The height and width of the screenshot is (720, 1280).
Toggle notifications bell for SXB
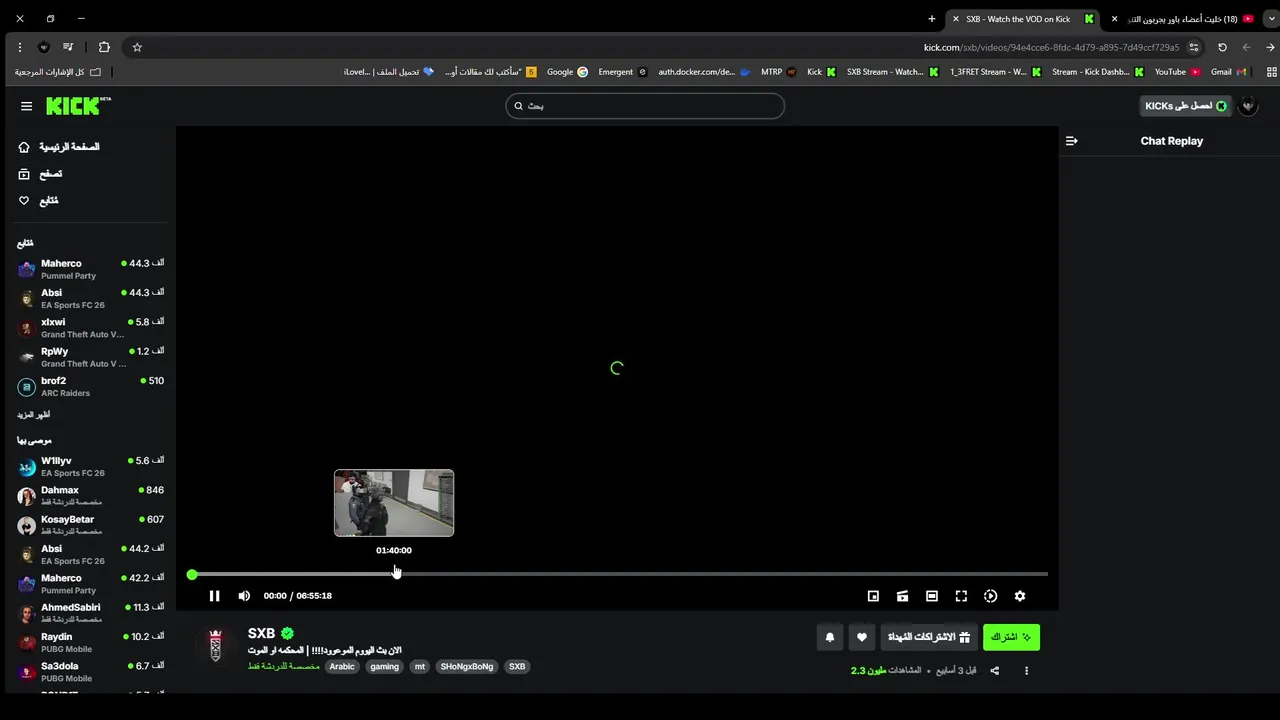830,637
